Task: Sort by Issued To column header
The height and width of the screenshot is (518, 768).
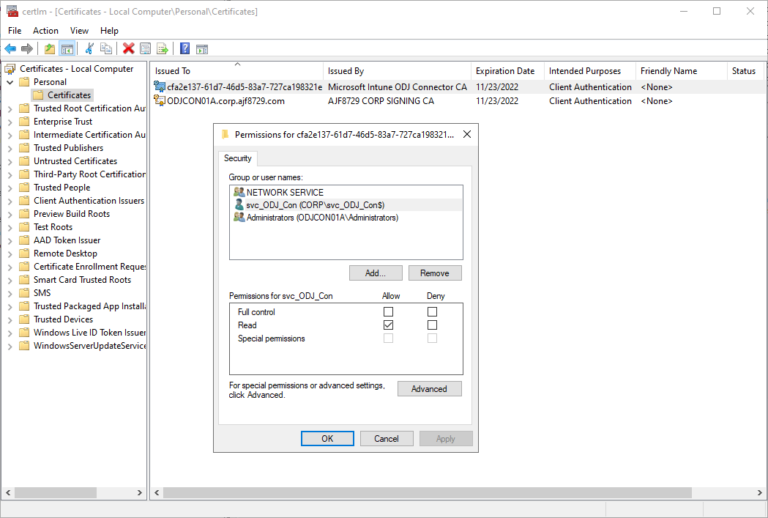Action: 237,71
